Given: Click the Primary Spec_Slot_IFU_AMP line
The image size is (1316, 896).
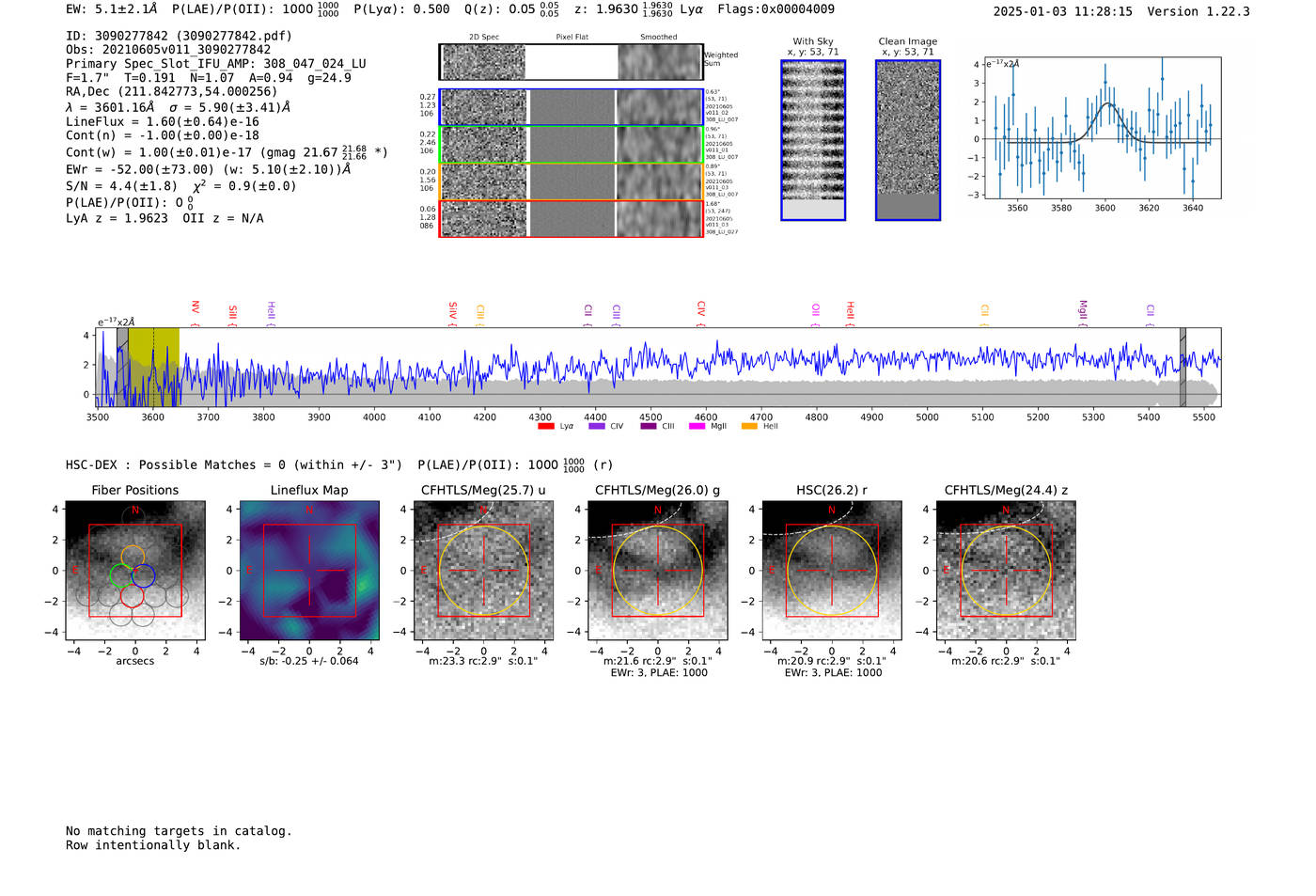Looking at the screenshot, I should tap(216, 64).
